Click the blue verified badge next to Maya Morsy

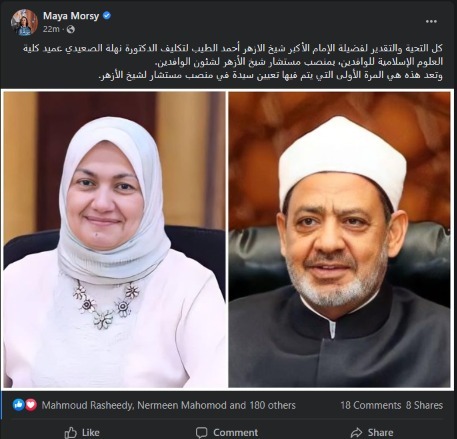(107, 15)
